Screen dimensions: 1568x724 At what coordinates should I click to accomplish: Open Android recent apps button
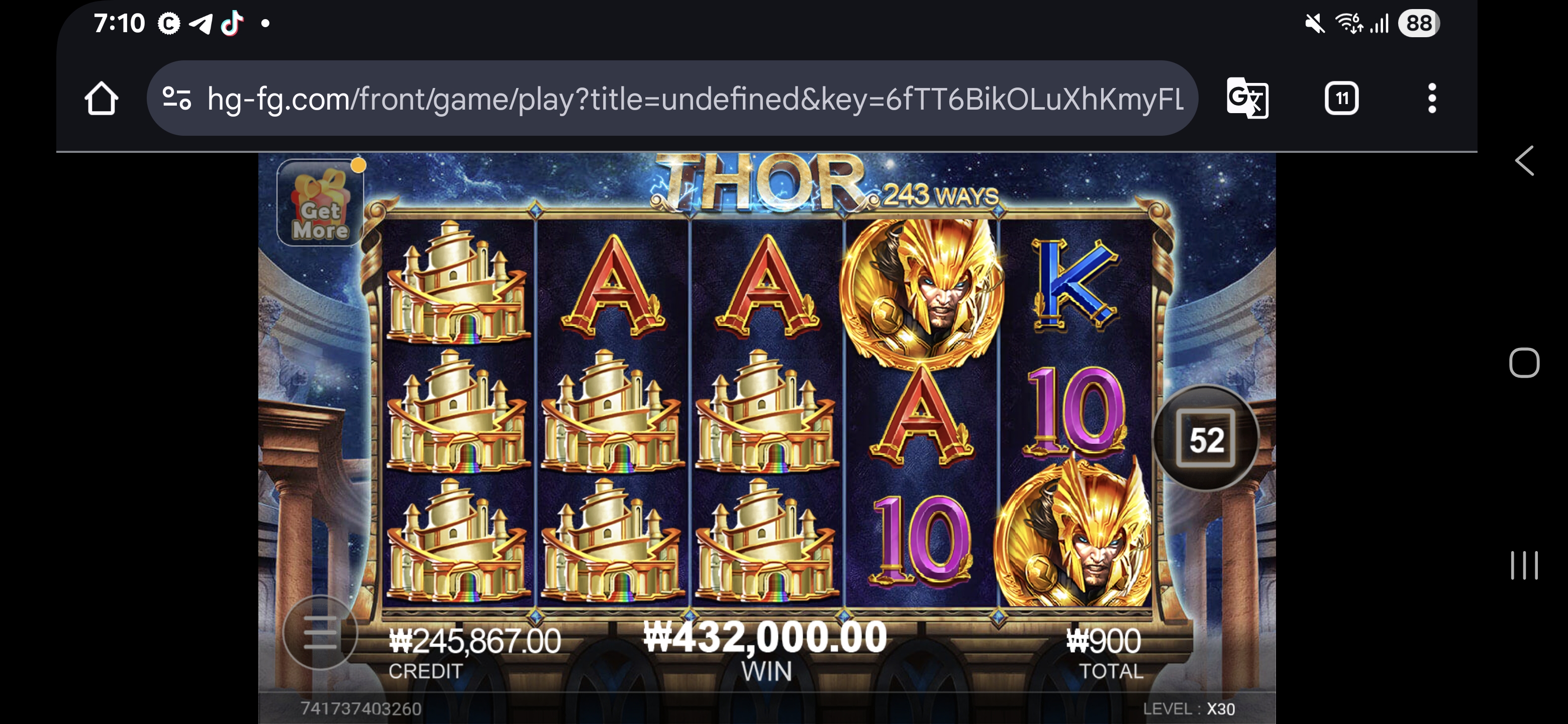tap(1524, 565)
